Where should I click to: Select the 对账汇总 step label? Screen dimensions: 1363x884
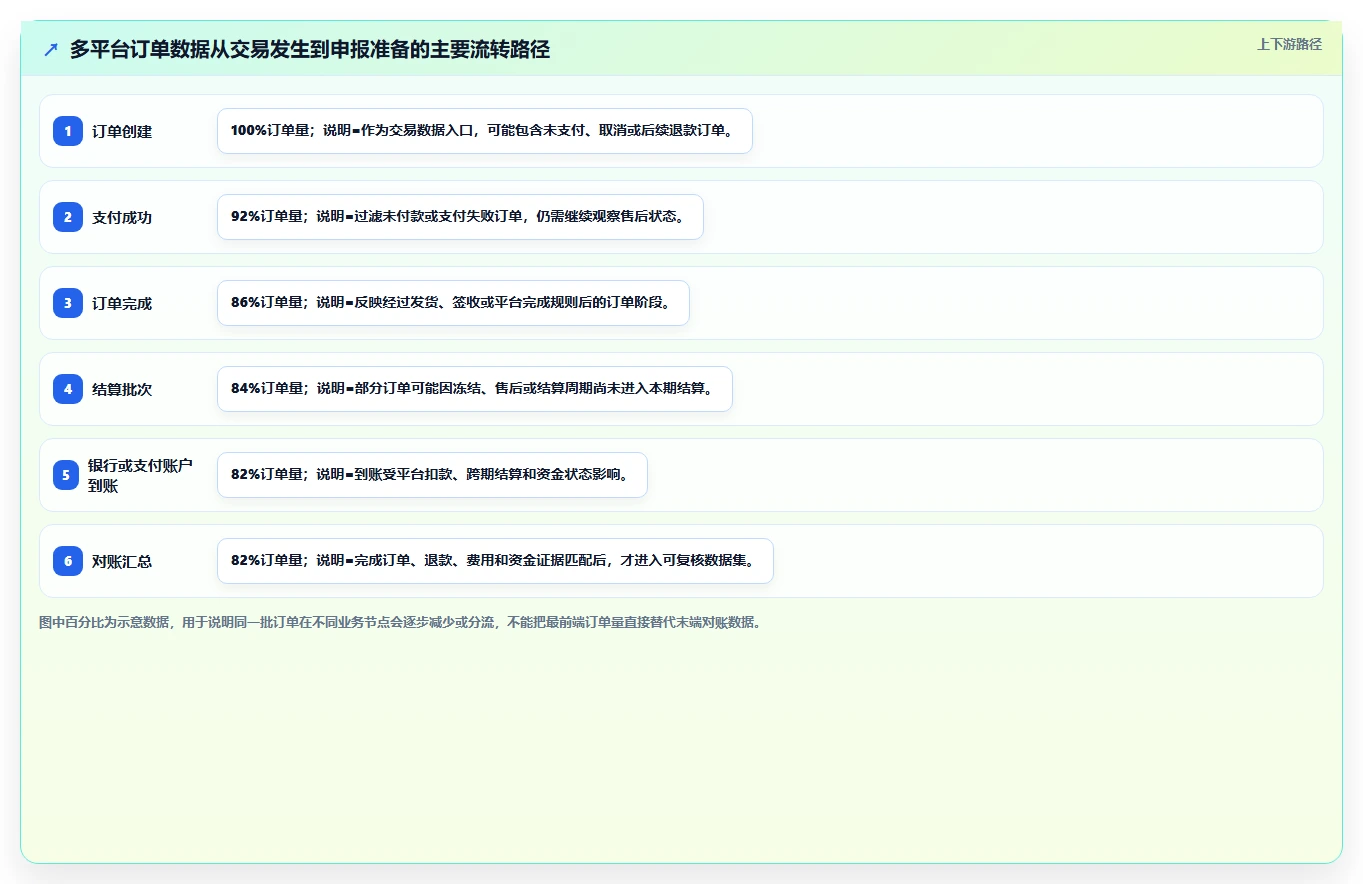click(x=122, y=562)
